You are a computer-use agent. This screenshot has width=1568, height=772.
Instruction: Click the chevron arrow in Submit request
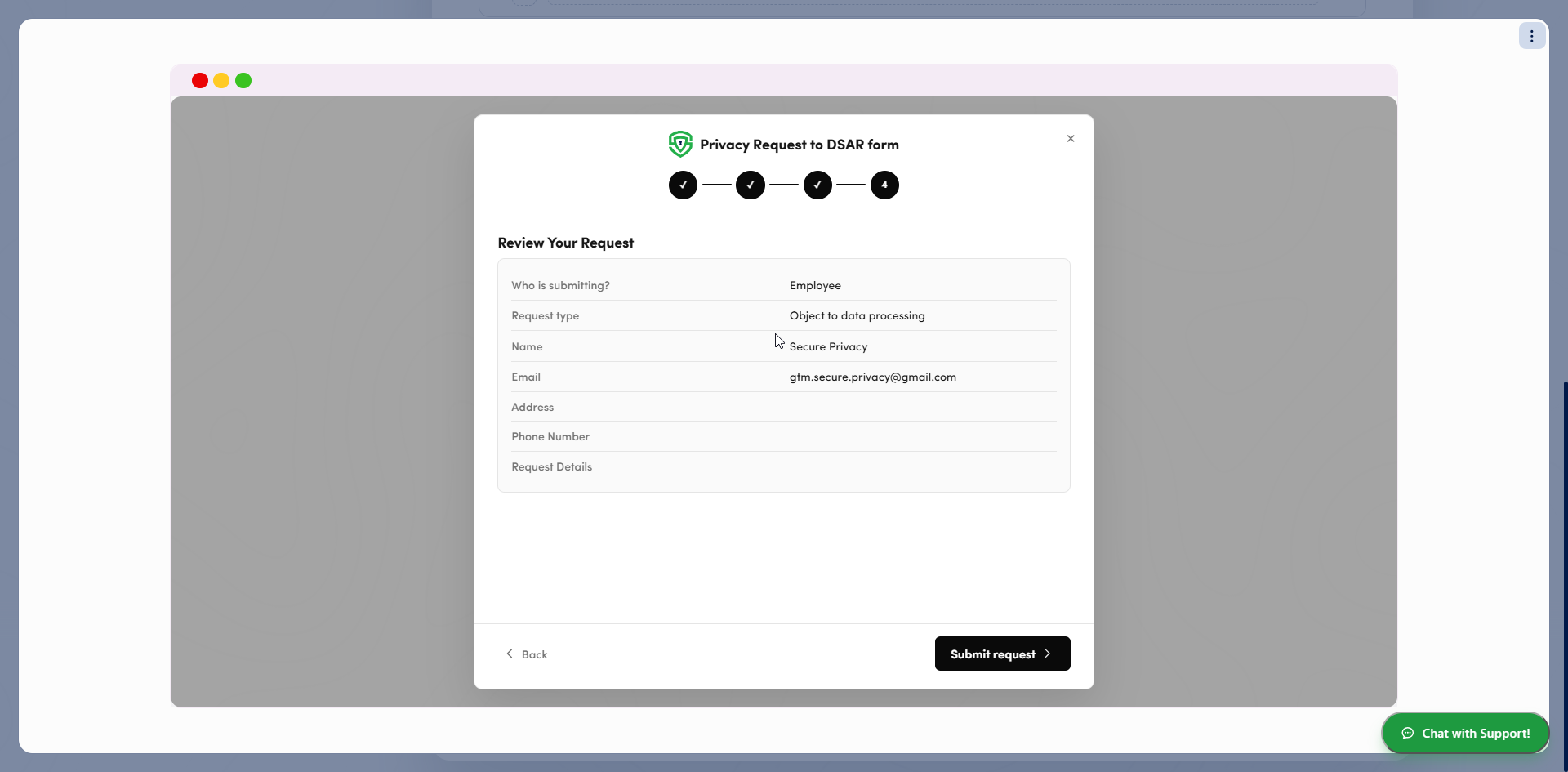(x=1048, y=654)
